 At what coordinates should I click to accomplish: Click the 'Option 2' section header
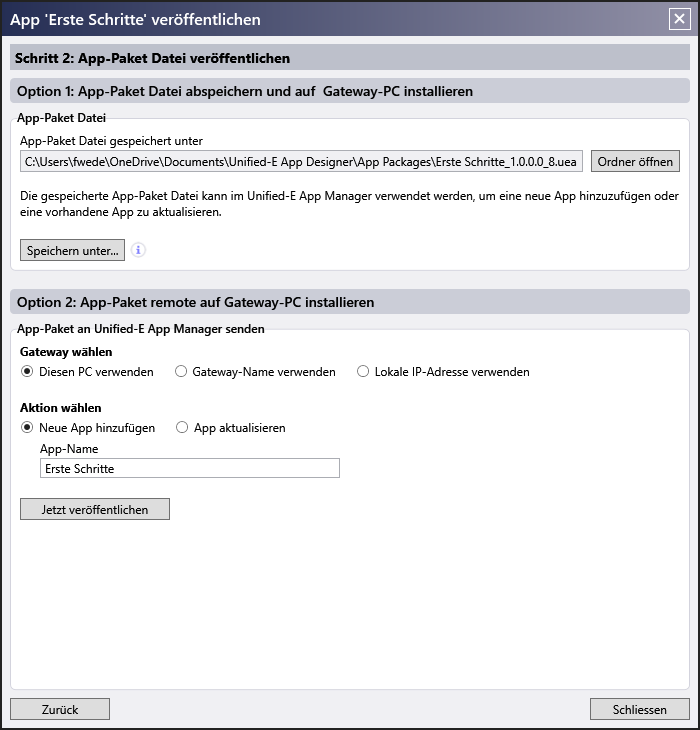(x=350, y=302)
